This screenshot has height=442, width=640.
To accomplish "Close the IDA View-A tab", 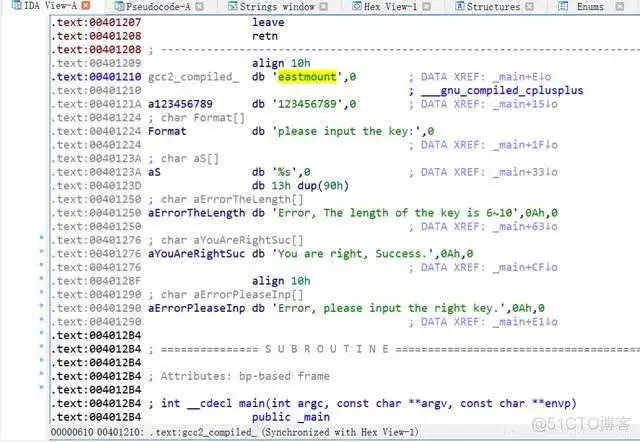I will 85,6.
